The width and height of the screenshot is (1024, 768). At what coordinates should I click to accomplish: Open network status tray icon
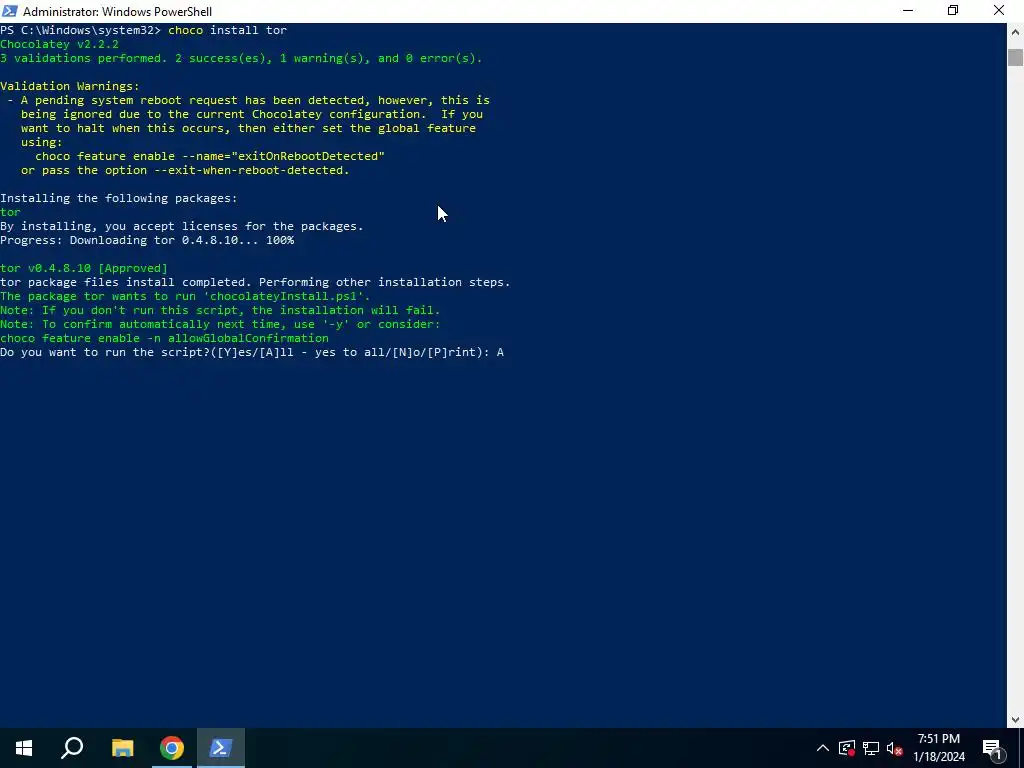(871, 748)
